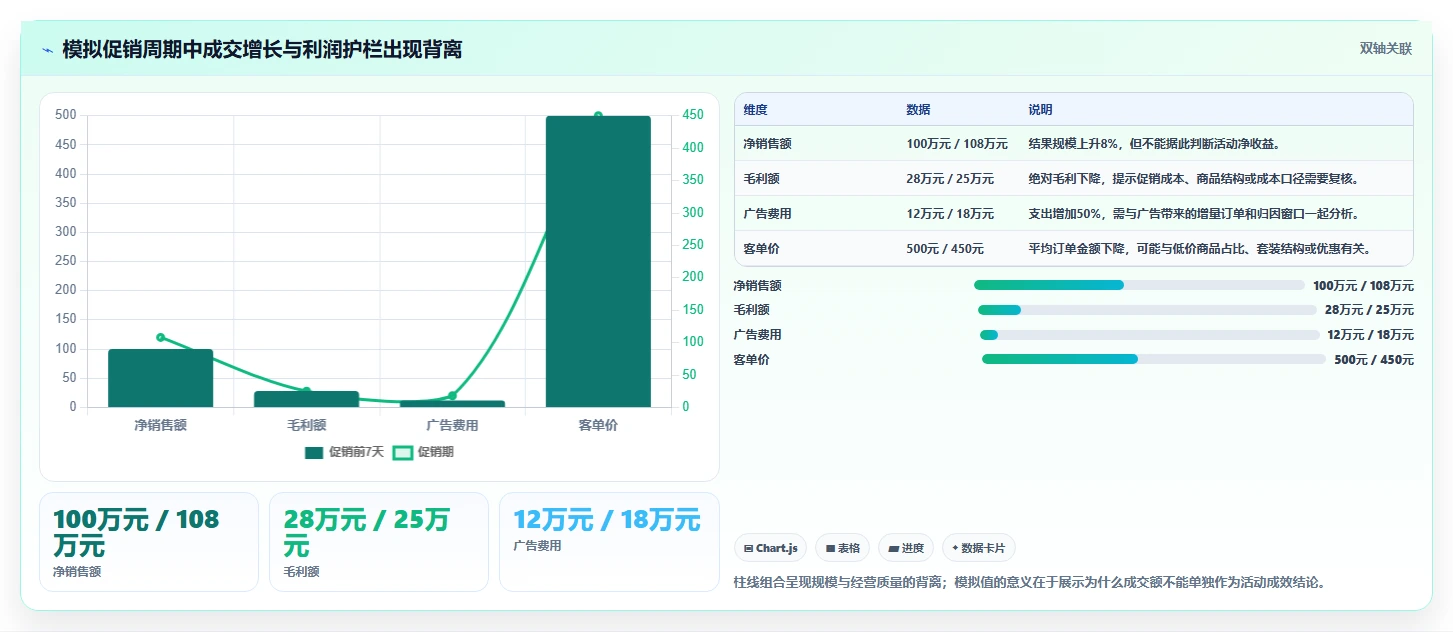
Task: Click the 维度 table column header
Action: pos(755,110)
